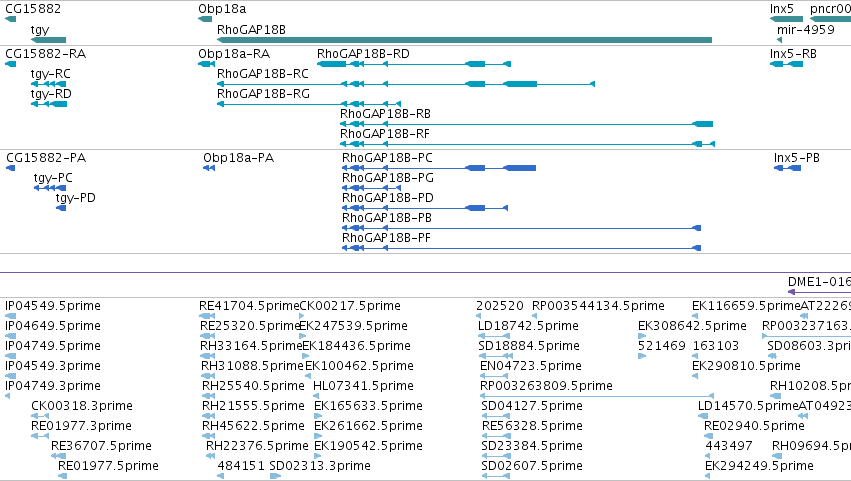Select the long RhoGAP18B gene span bar
Viewport: 851px width, 481px height.
464,40
